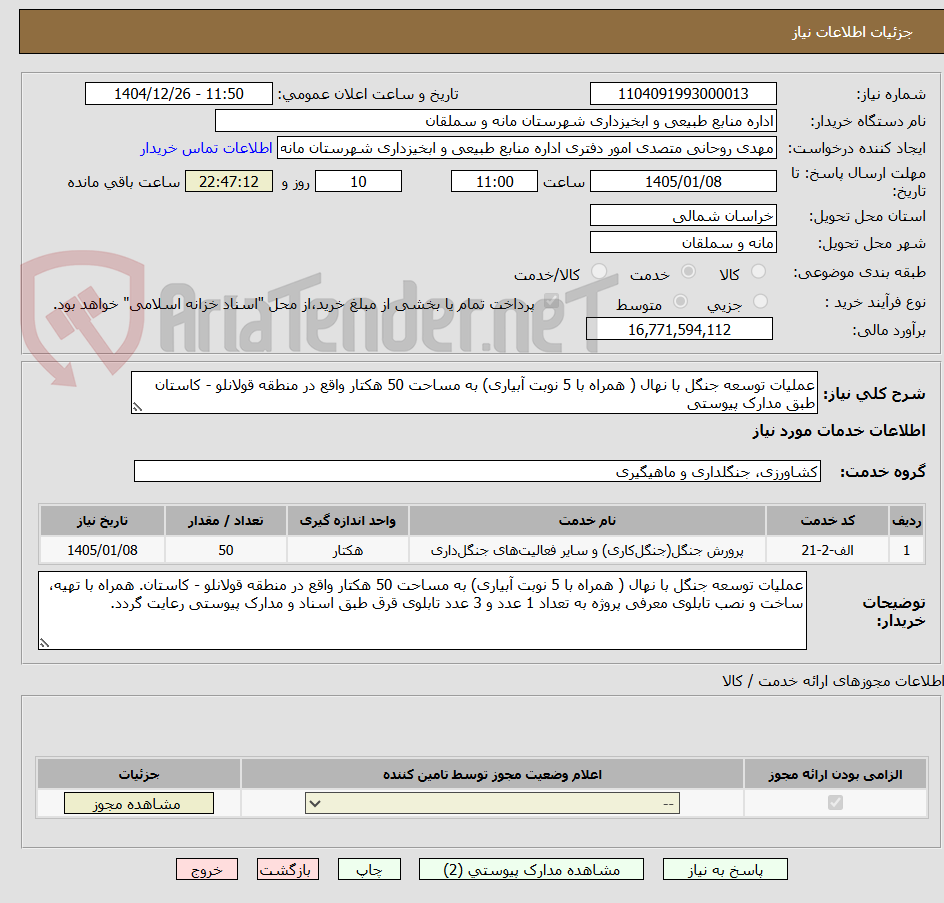Click the واحد اندازه گیری column header
Viewport: 944px width, 903px height.
348,521
